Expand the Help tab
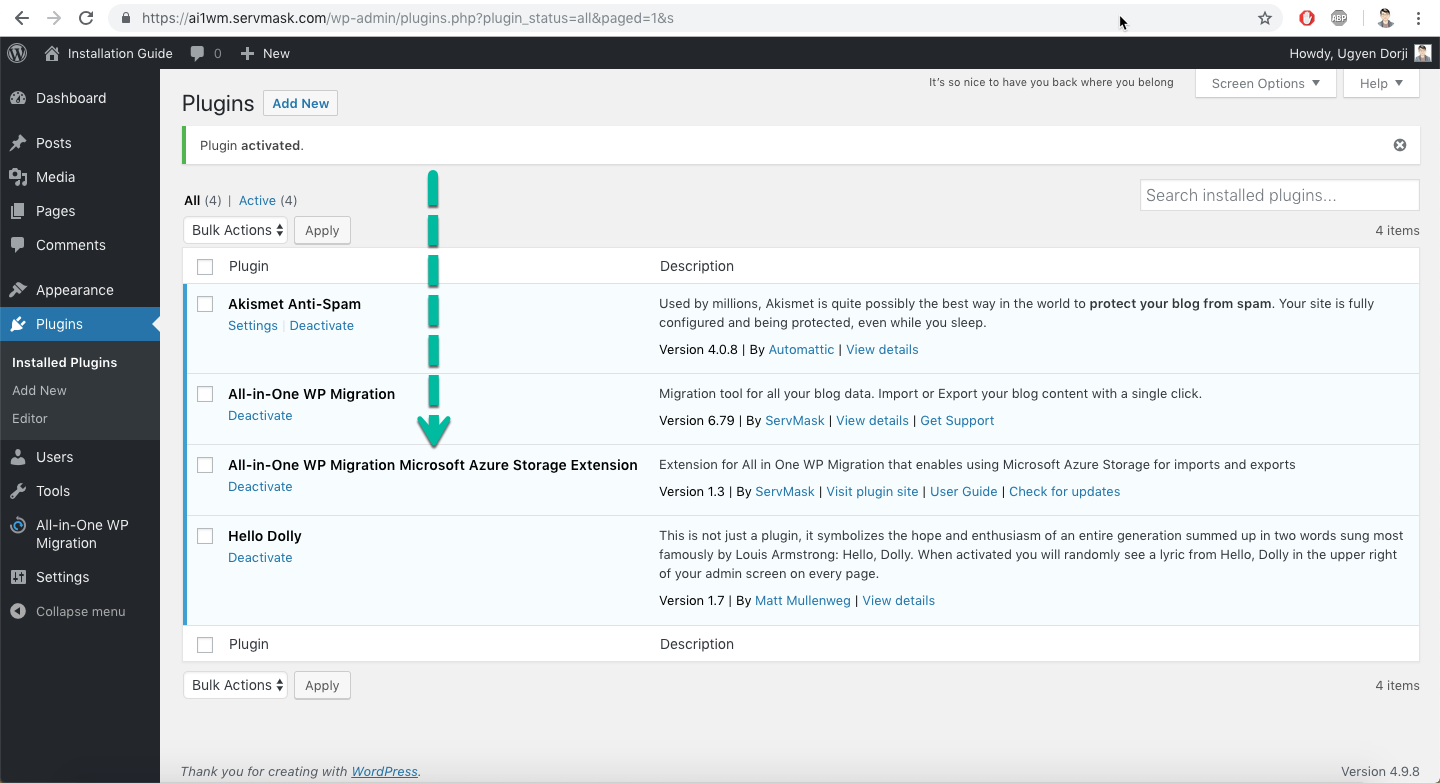The width and height of the screenshot is (1440, 783). (x=1381, y=83)
